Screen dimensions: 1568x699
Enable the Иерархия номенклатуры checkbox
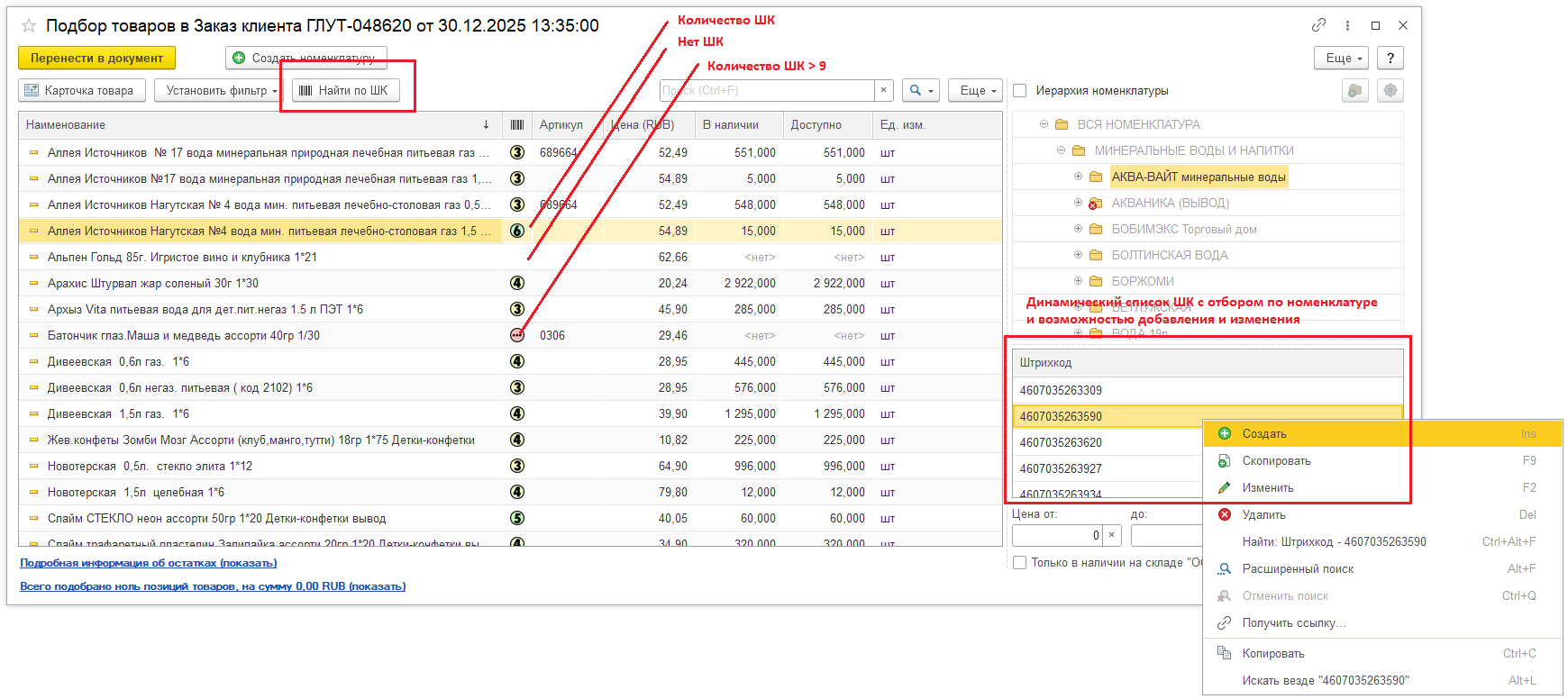click(1020, 90)
